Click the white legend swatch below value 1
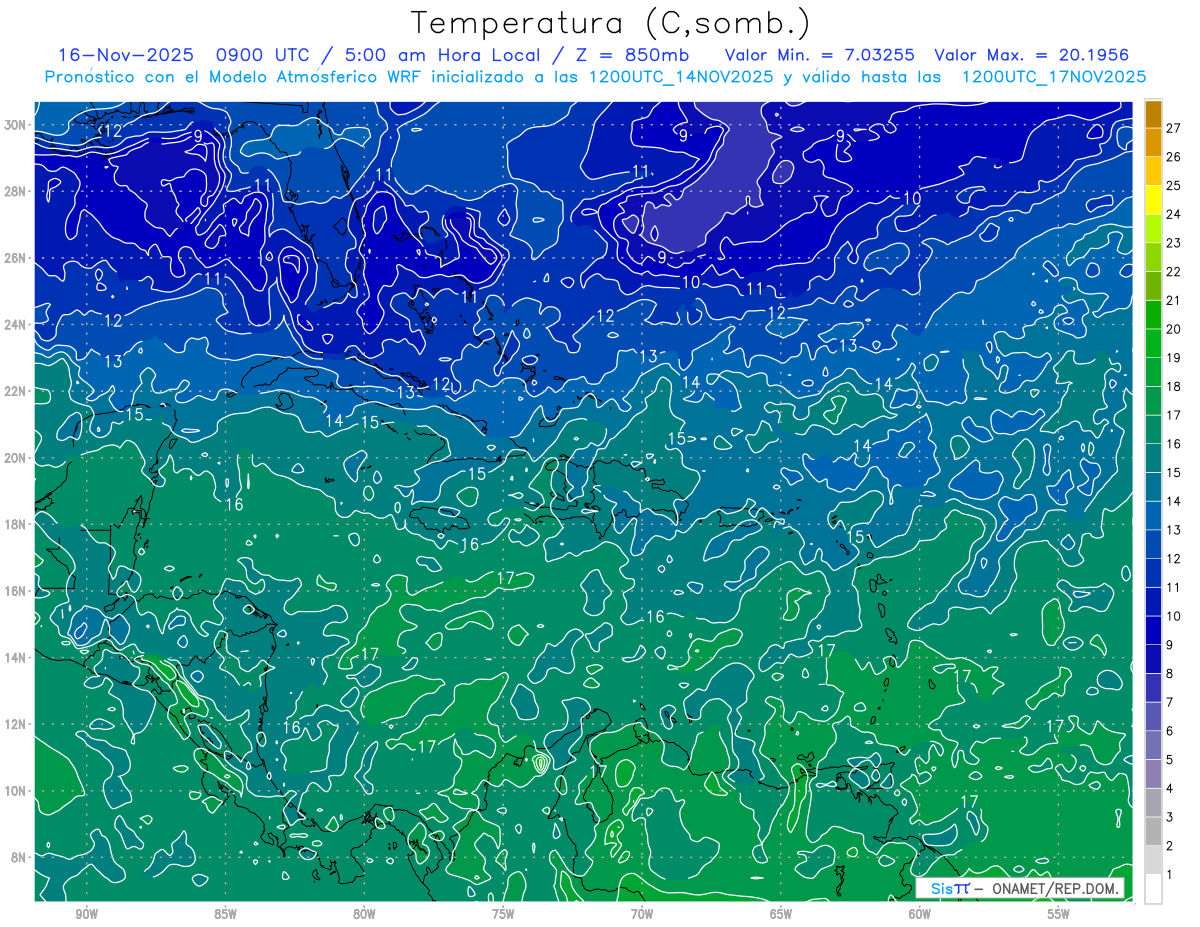The image size is (1200, 927). point(1153,889)
